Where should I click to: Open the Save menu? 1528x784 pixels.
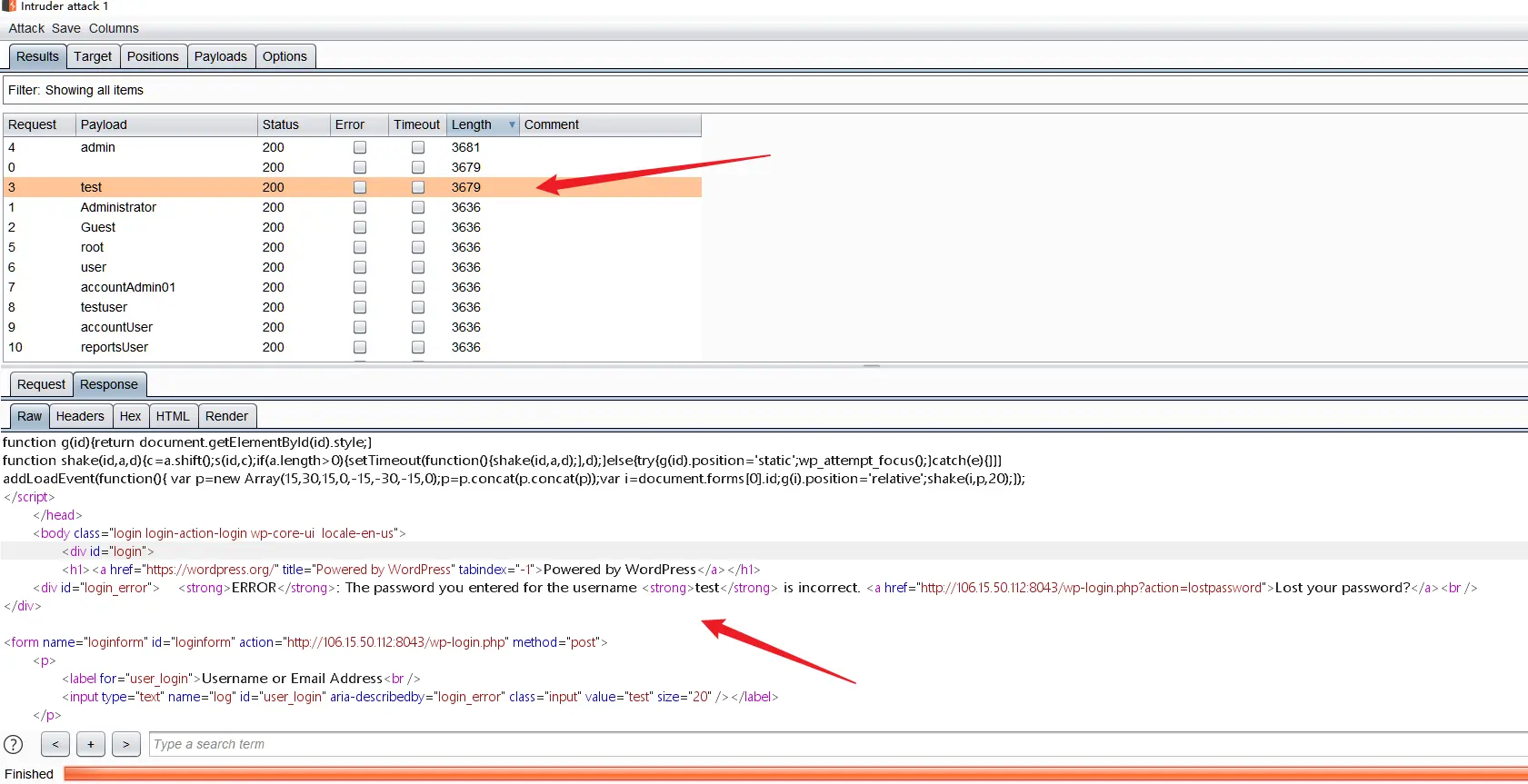click(x=66, y=28)
